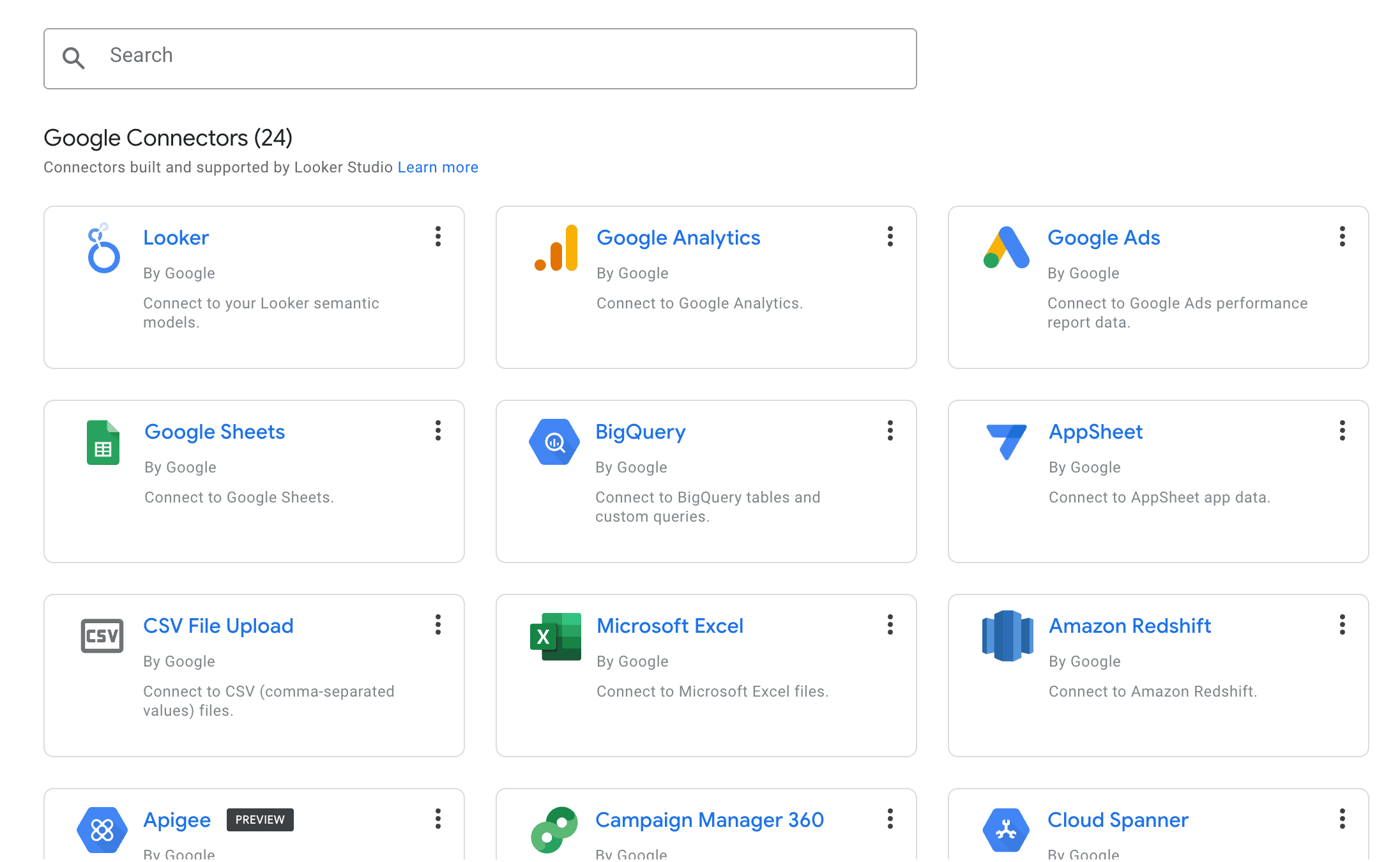Viewport: 1400px width, 862px height.
Task: Click 'Connect to CSV (comma-separated values) files.' text
Action: [x=269, y=701]
